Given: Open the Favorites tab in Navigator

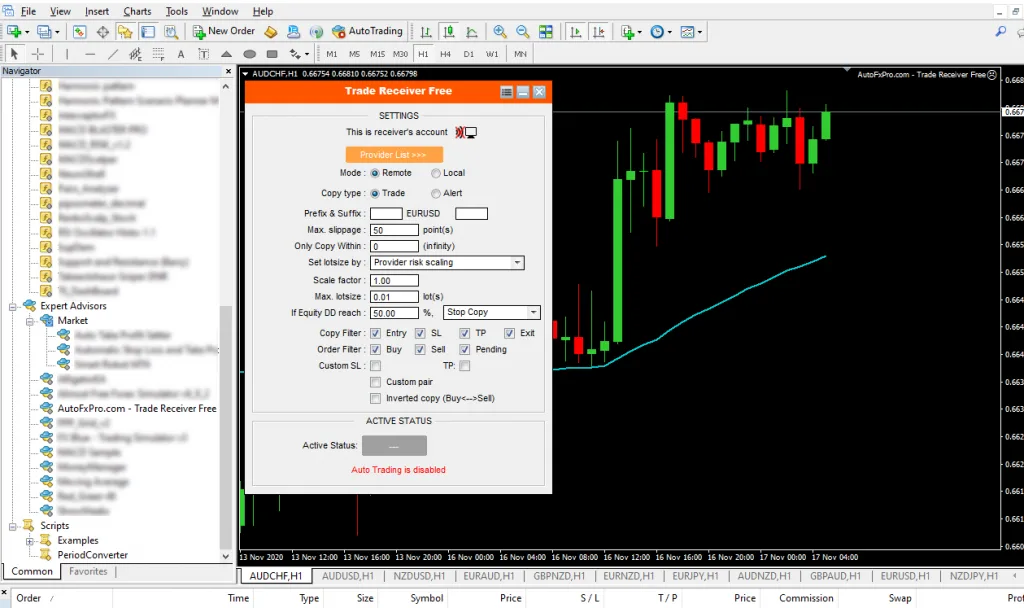Looking at the screenshot, I should point(88,571).
